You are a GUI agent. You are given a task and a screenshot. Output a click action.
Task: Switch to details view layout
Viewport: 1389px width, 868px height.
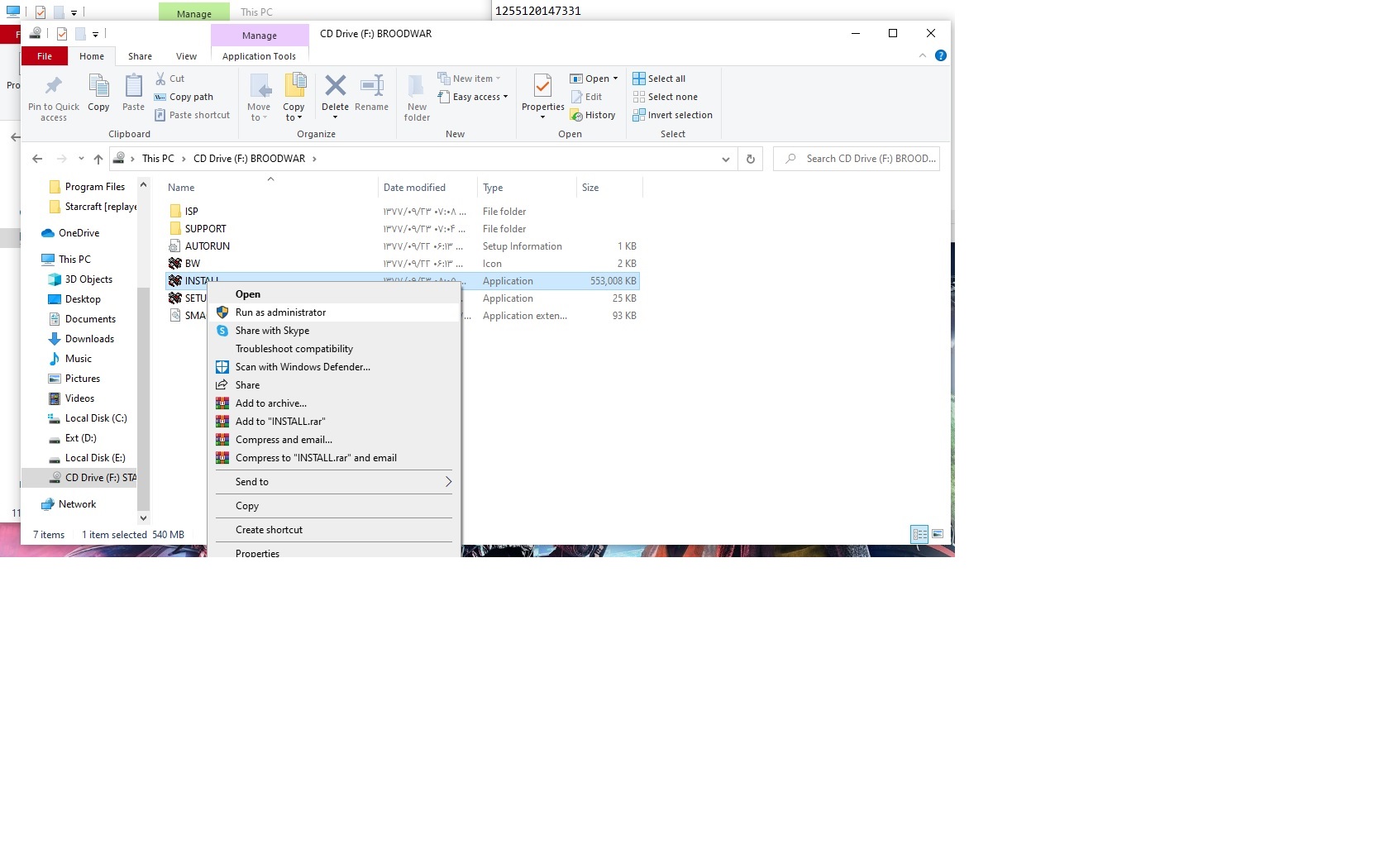(x=919, y=535)
